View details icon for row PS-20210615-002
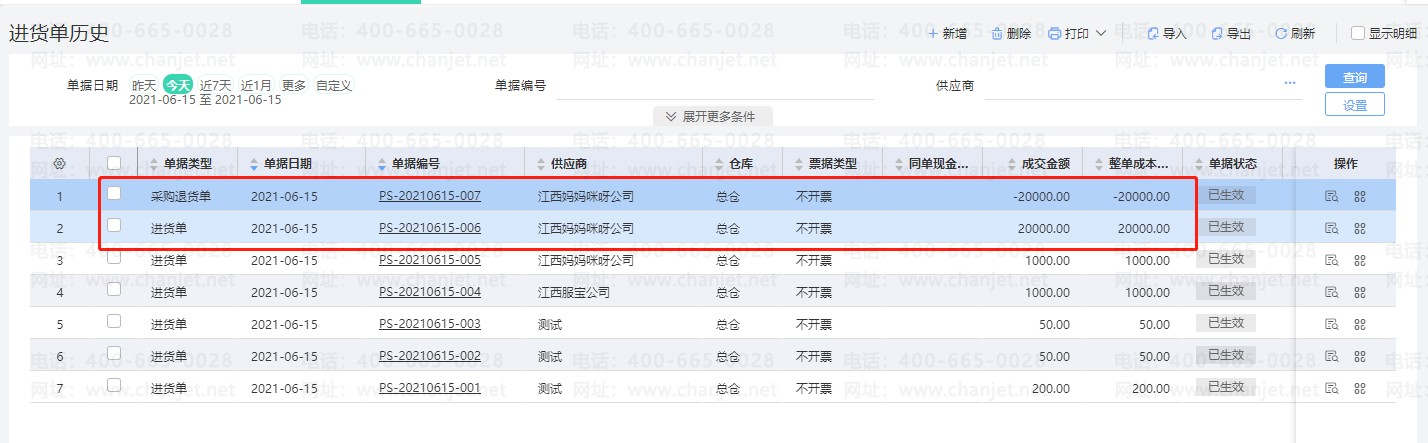 pyautogui.click(x=1331, y=356)
